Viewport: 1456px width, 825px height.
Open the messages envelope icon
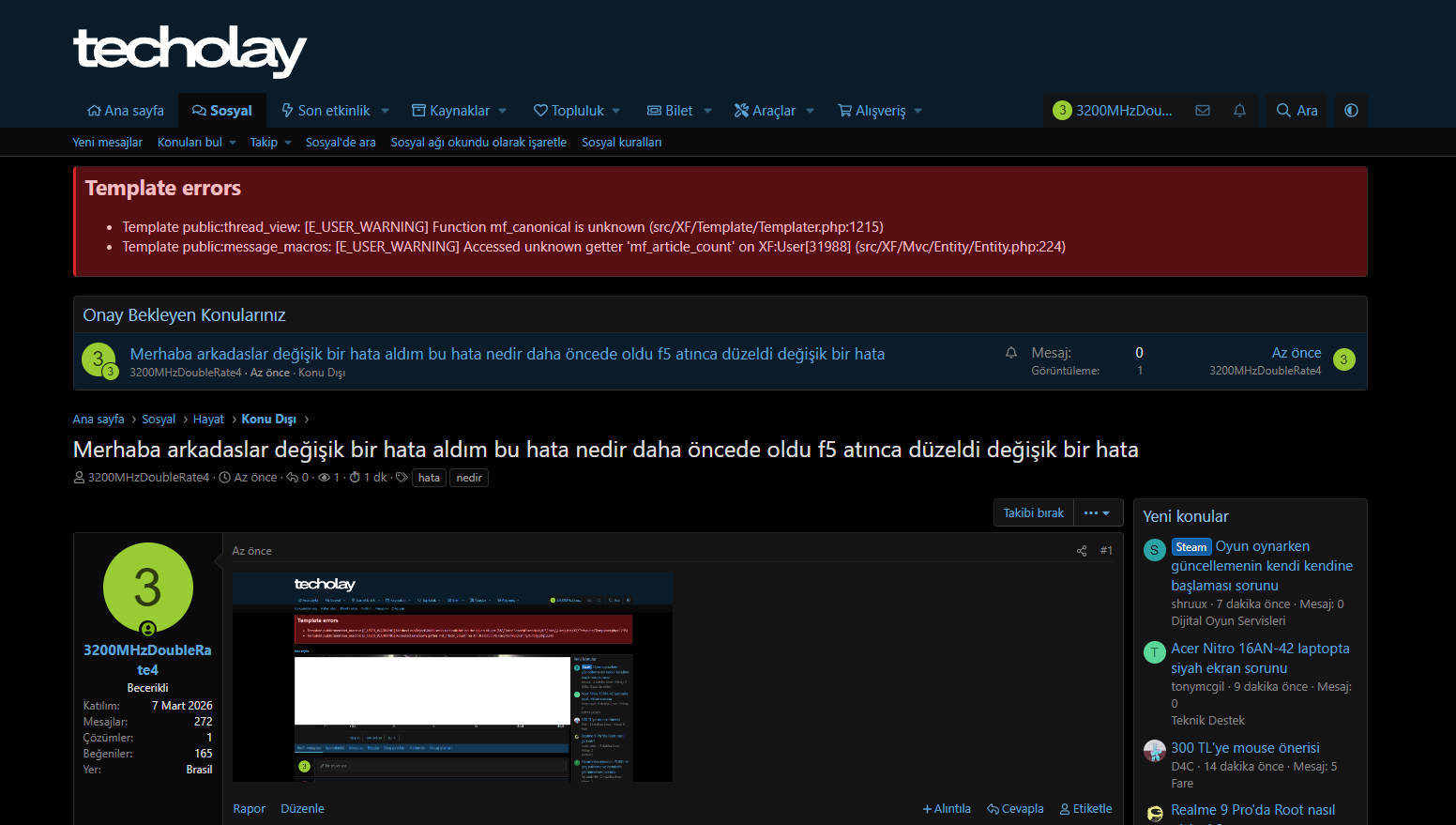pos(1203,110)
